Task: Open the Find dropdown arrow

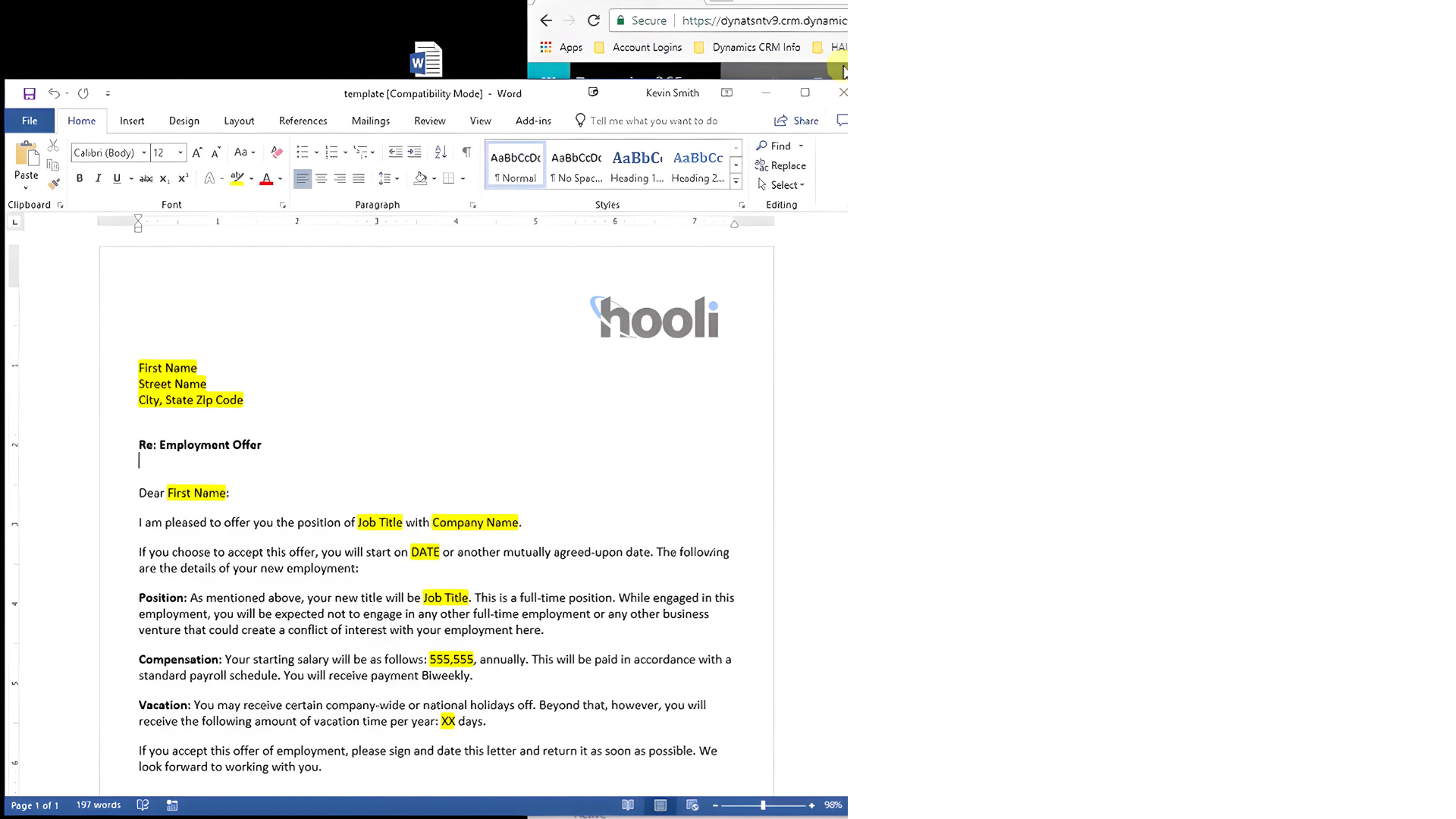Action: tap(801, 146)
